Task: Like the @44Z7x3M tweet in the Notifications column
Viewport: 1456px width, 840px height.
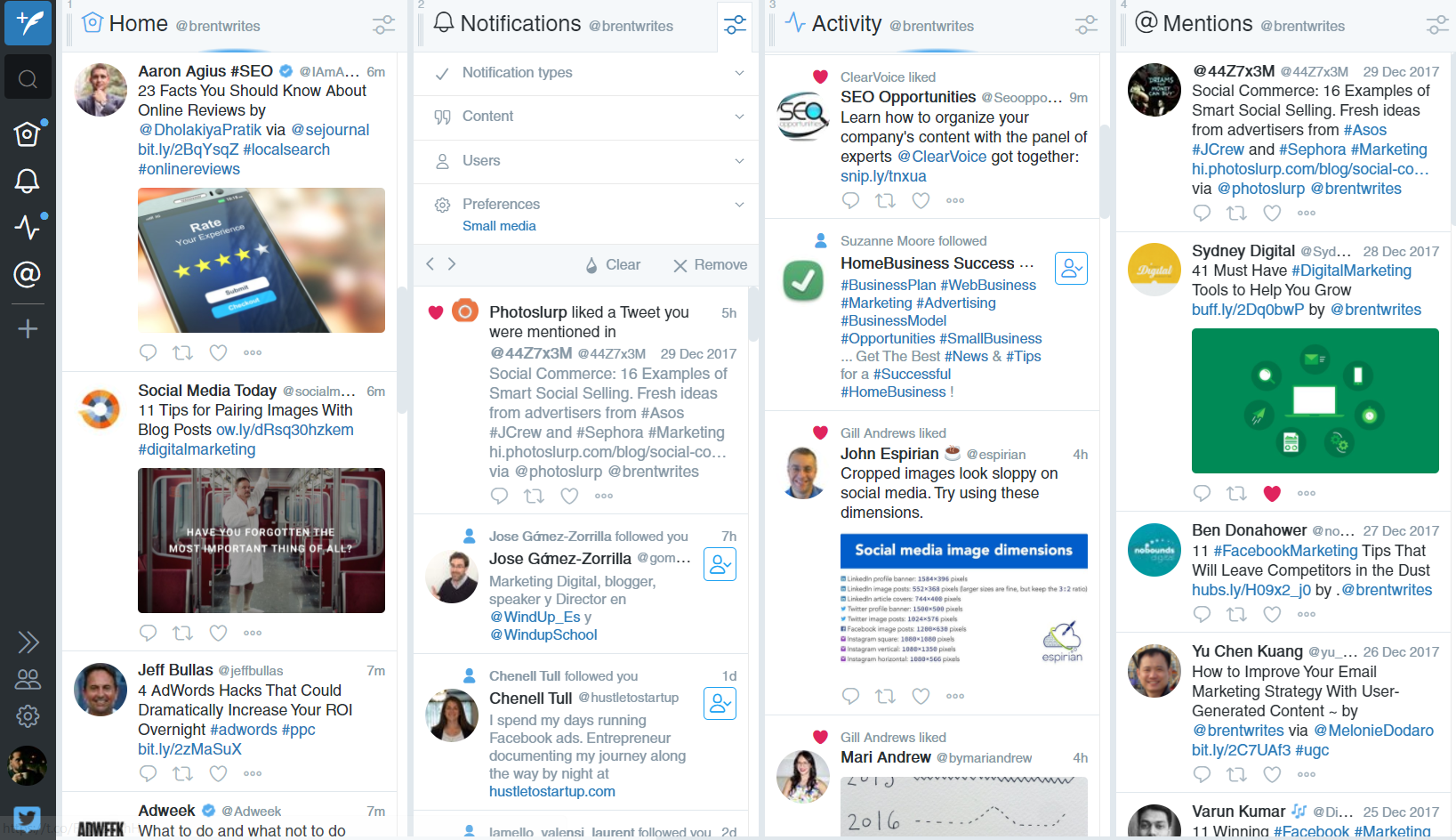Action: (569, 496)
